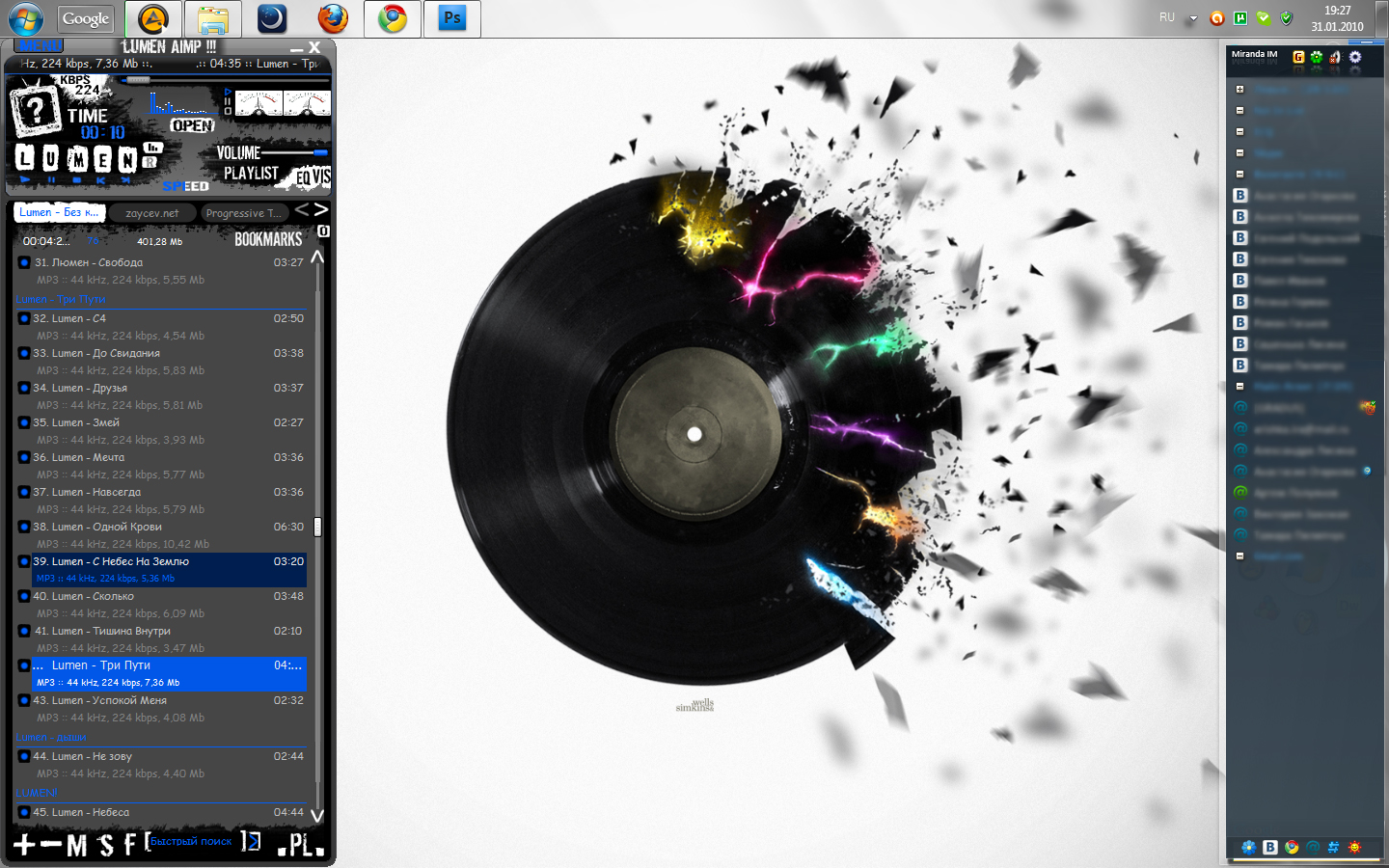Click the minus icon to remove tracks

(x=50, y=845)
